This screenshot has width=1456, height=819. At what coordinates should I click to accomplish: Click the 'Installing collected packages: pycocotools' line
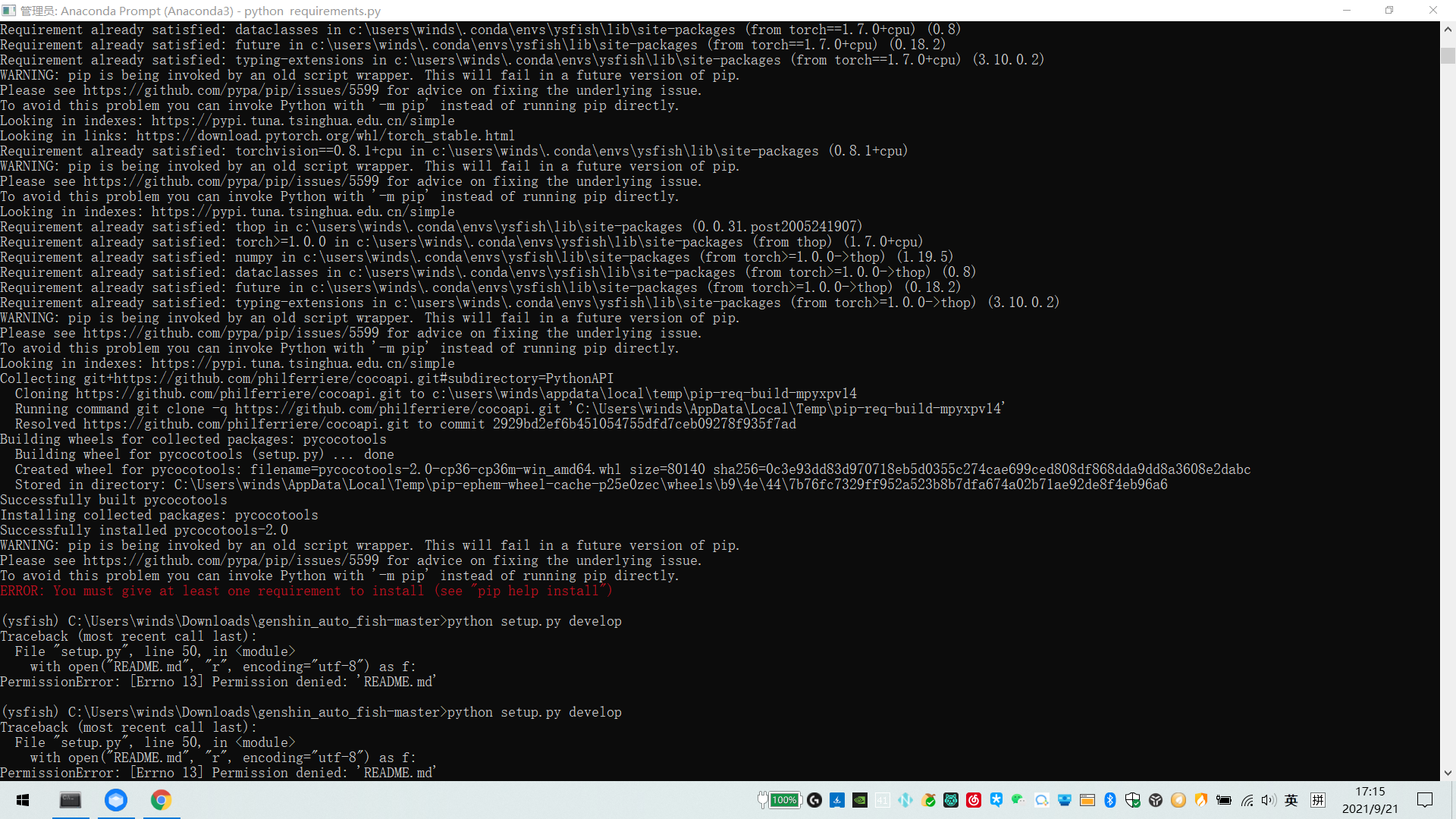(x=159, y=515)
